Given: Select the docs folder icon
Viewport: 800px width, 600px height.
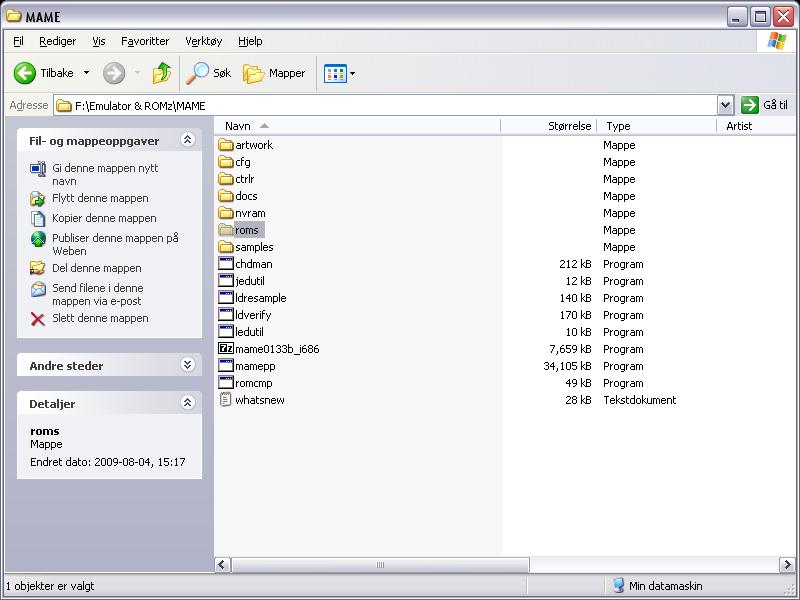Looking at the screenshot, I should (226, 196).
